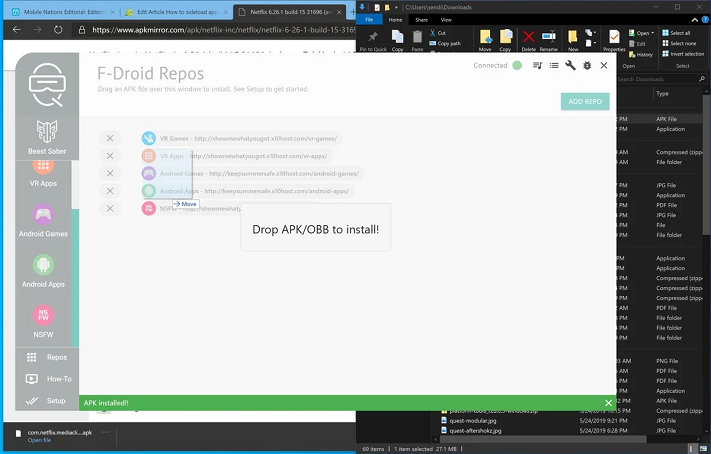Open the Android Games category
This screenshot has width=711, height=454.
coord(43,220)
